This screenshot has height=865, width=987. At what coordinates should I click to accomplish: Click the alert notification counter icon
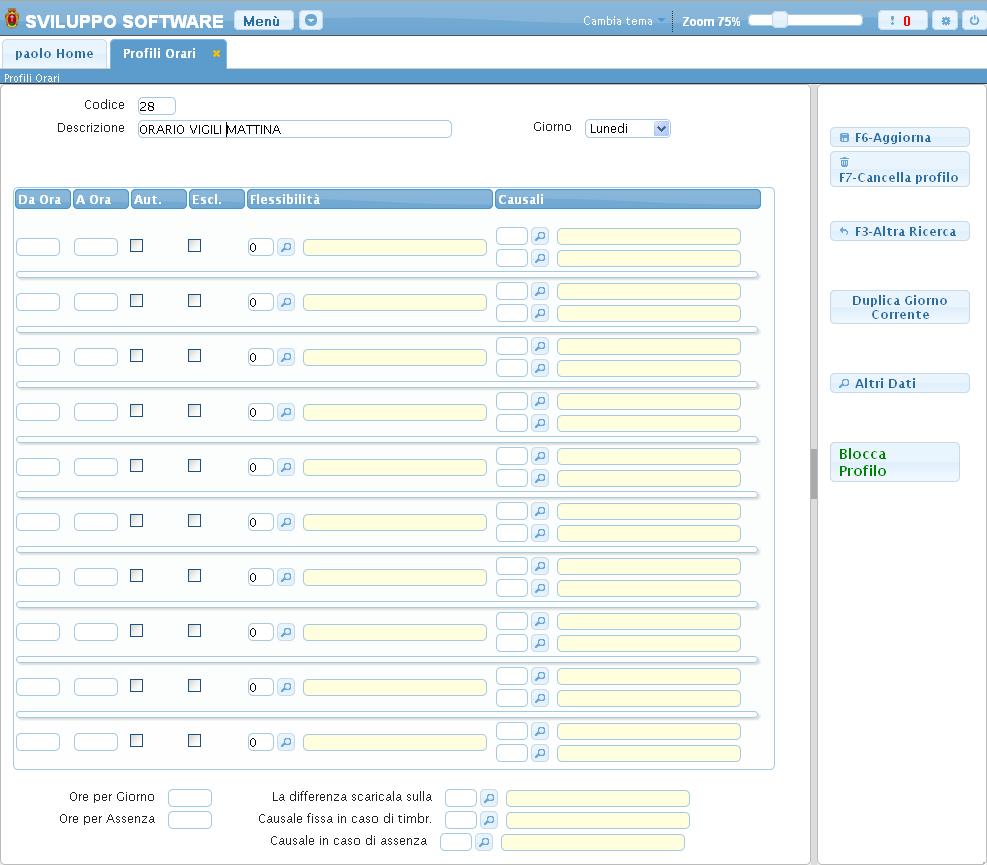(x=902, y=21)
